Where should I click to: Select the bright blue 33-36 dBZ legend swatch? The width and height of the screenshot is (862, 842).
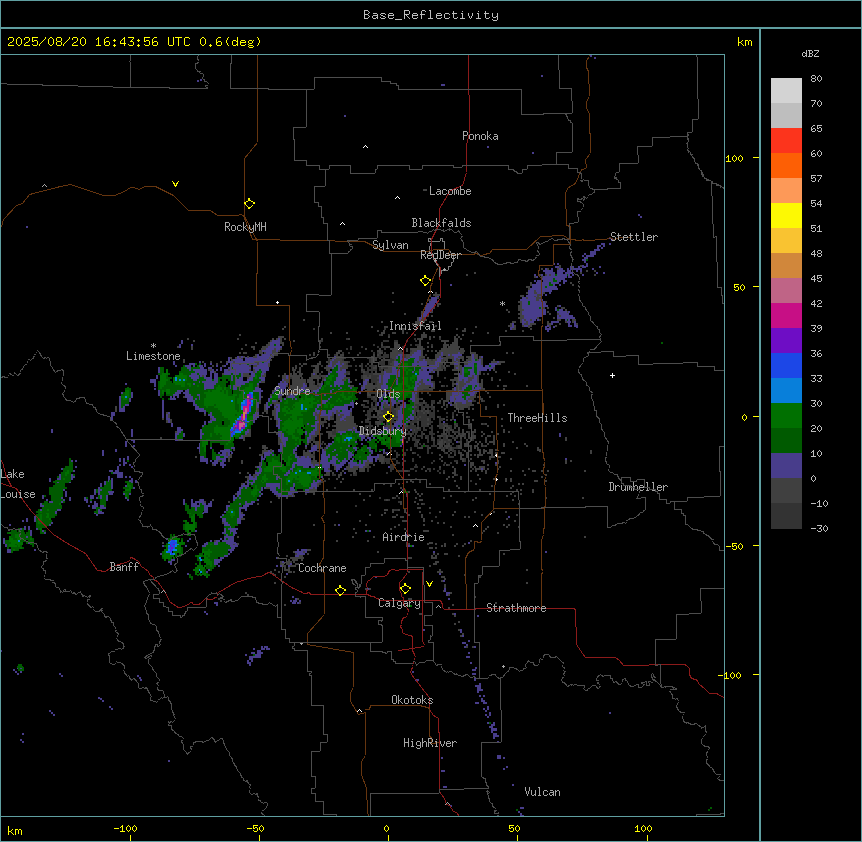pos(786,365)
